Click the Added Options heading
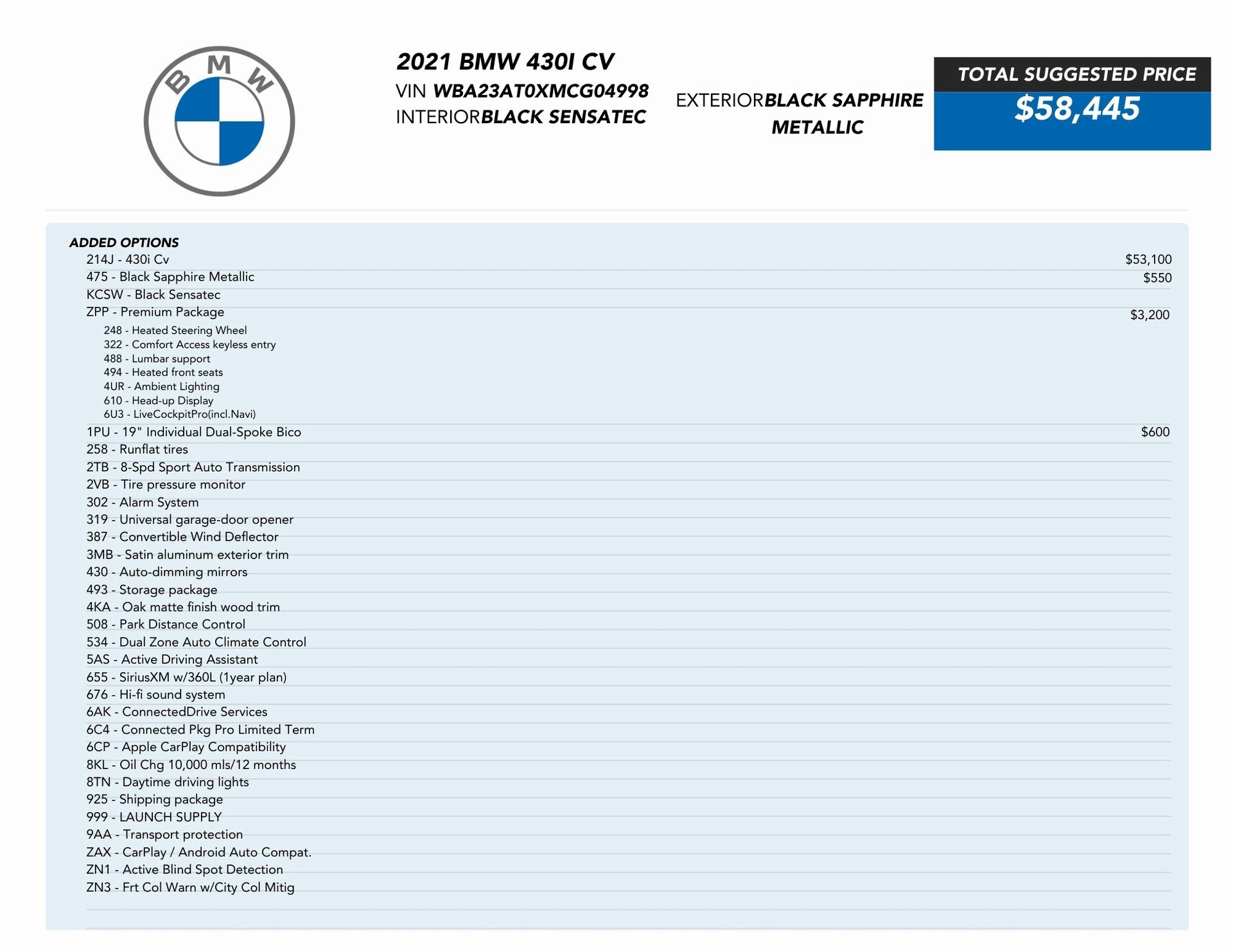The height and width of the screenshot is (952, 1233). click(x=124, y=243)
